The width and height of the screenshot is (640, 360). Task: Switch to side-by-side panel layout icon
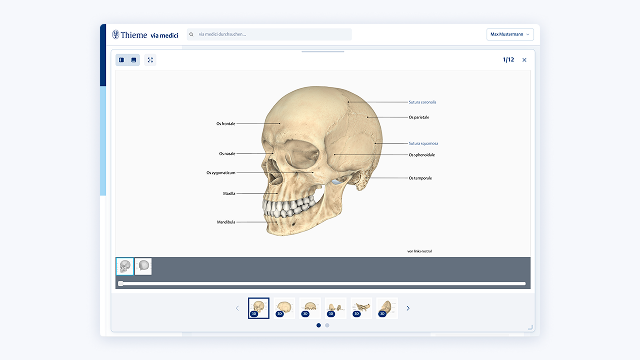tap(122, 60)
